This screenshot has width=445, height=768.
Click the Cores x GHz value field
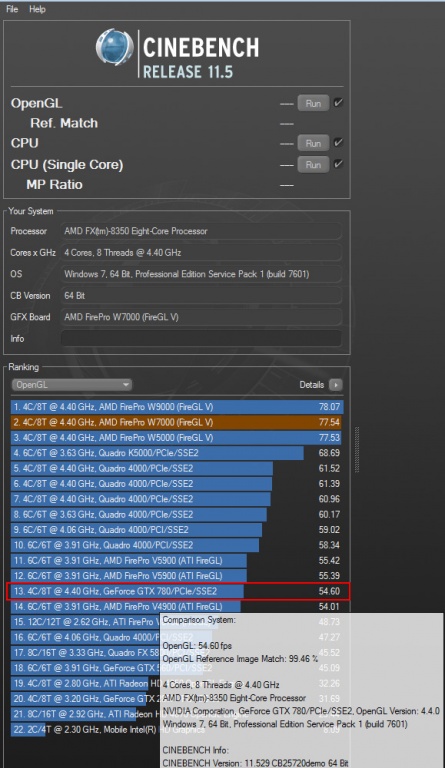point(201,252)
